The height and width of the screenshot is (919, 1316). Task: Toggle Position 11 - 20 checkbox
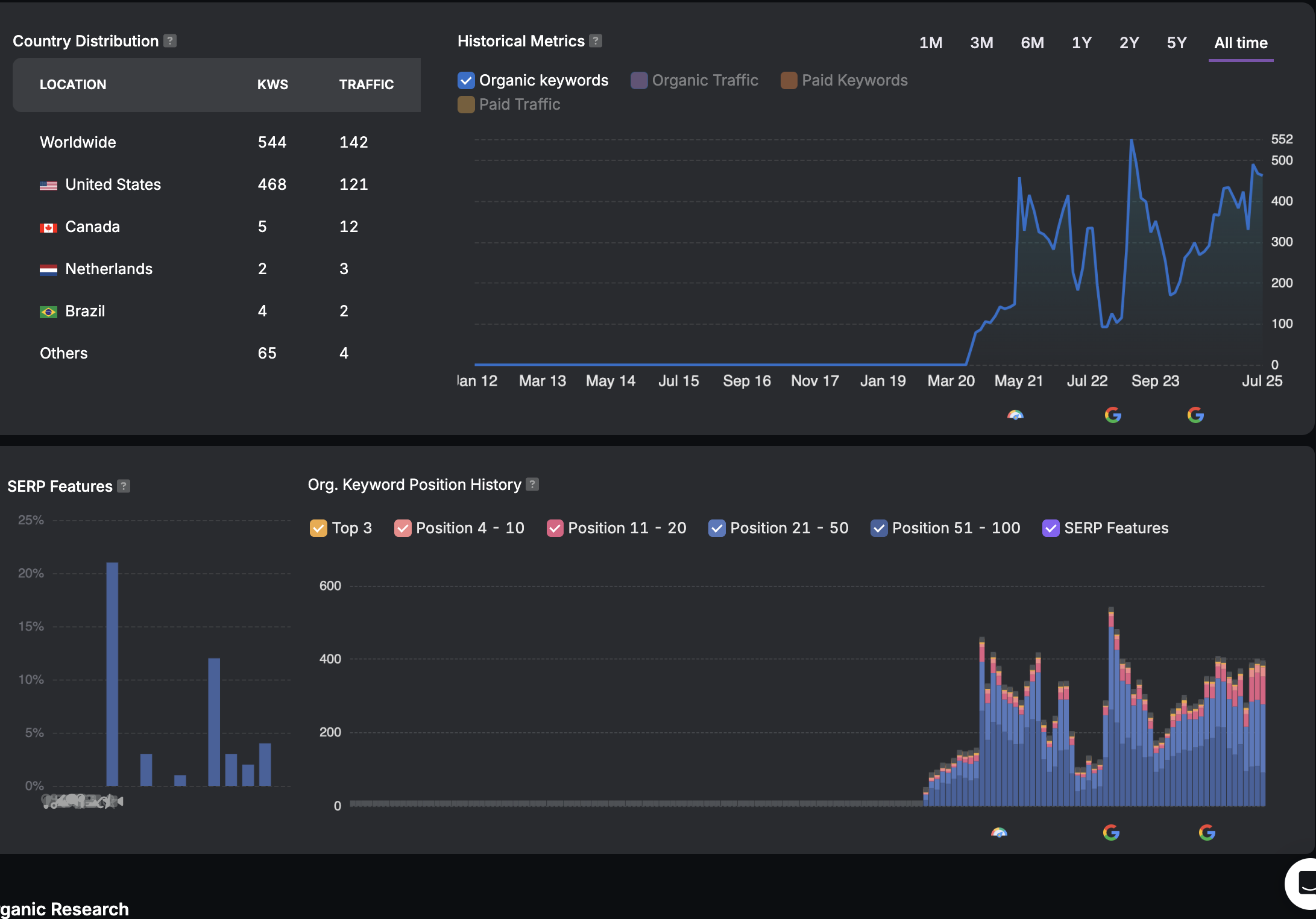[x=555, y=528]
